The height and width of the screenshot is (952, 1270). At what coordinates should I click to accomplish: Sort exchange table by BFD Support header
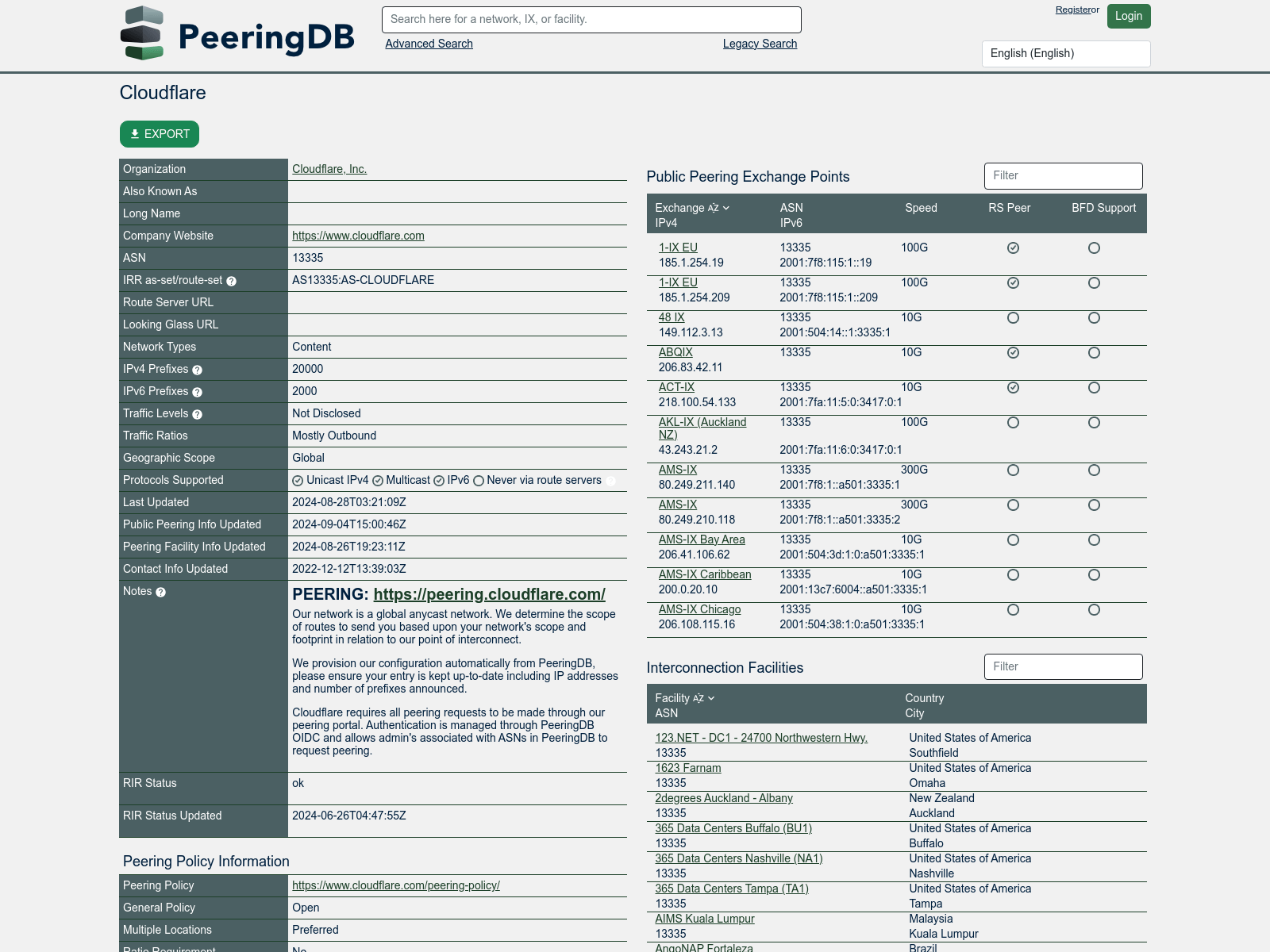point(1103,208)
